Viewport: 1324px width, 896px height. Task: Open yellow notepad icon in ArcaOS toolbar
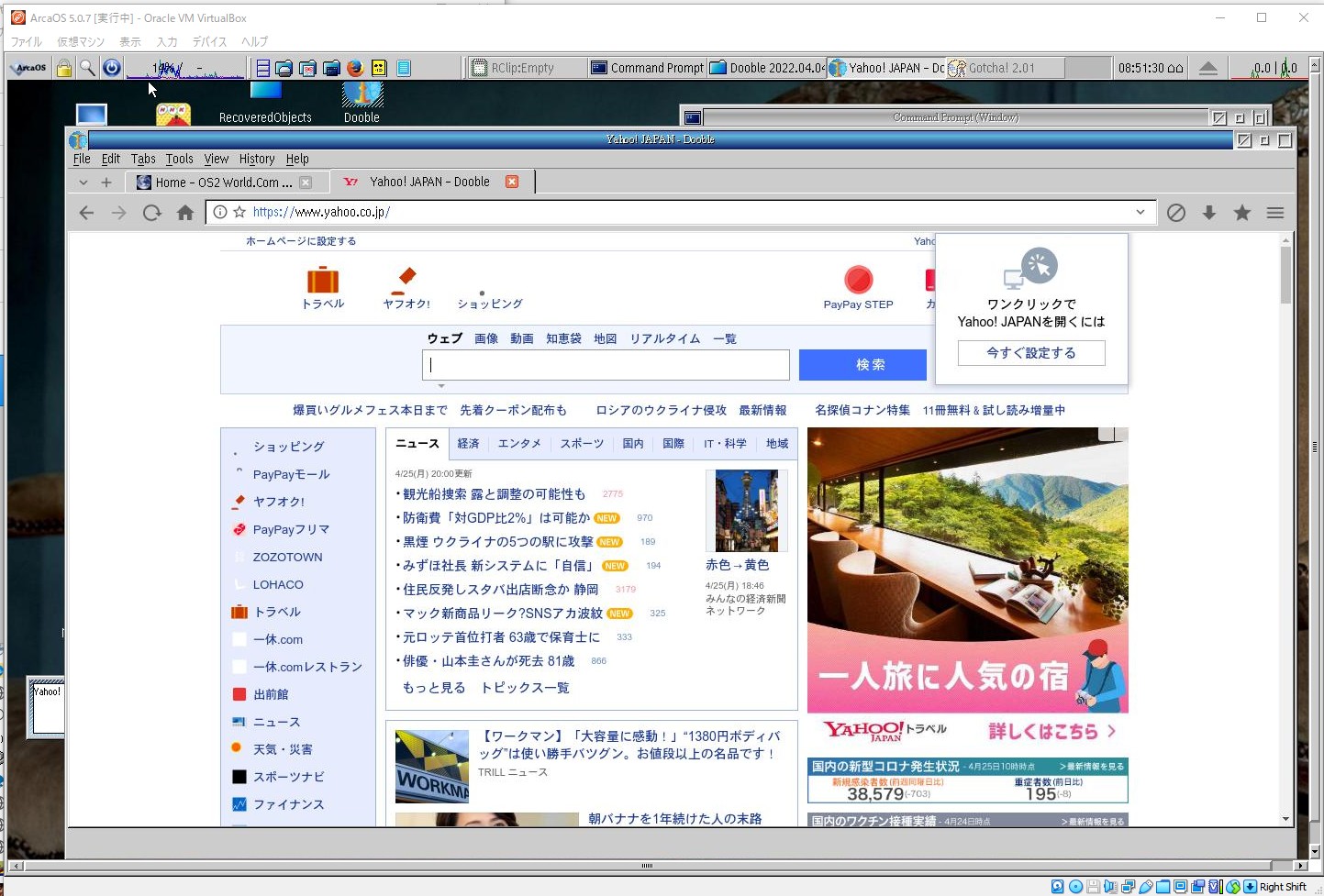[379, 68]
